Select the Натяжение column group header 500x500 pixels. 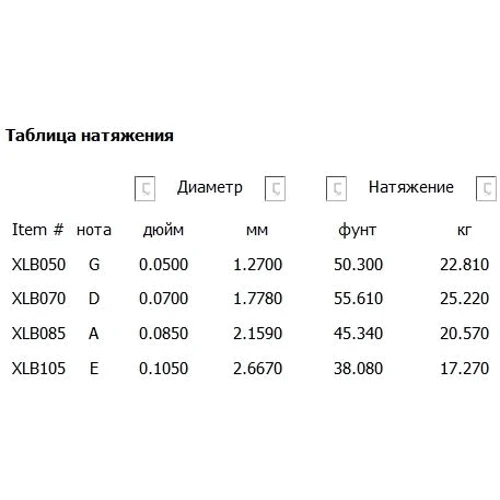pos(411,187)
